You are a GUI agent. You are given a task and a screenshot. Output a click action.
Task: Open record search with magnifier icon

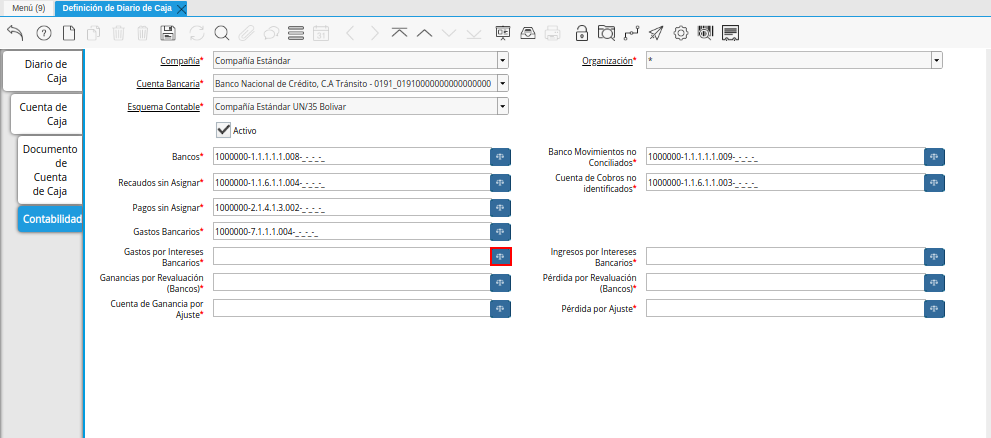point(221,33)
